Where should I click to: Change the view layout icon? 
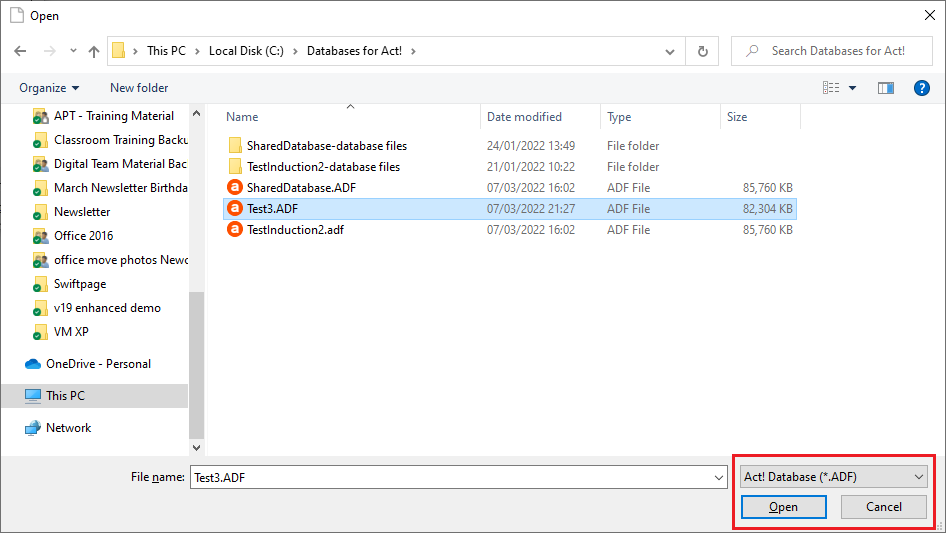[x=831, y=88]
